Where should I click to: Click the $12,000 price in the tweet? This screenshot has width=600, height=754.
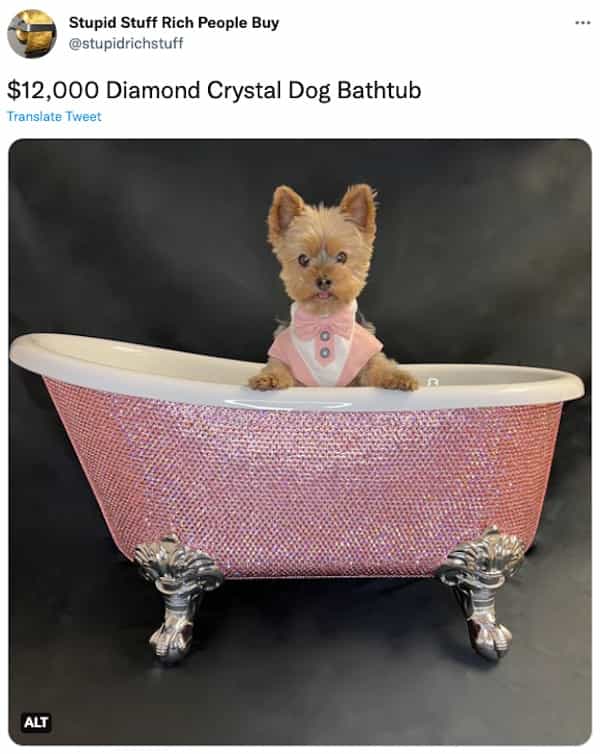click(53, 90)
